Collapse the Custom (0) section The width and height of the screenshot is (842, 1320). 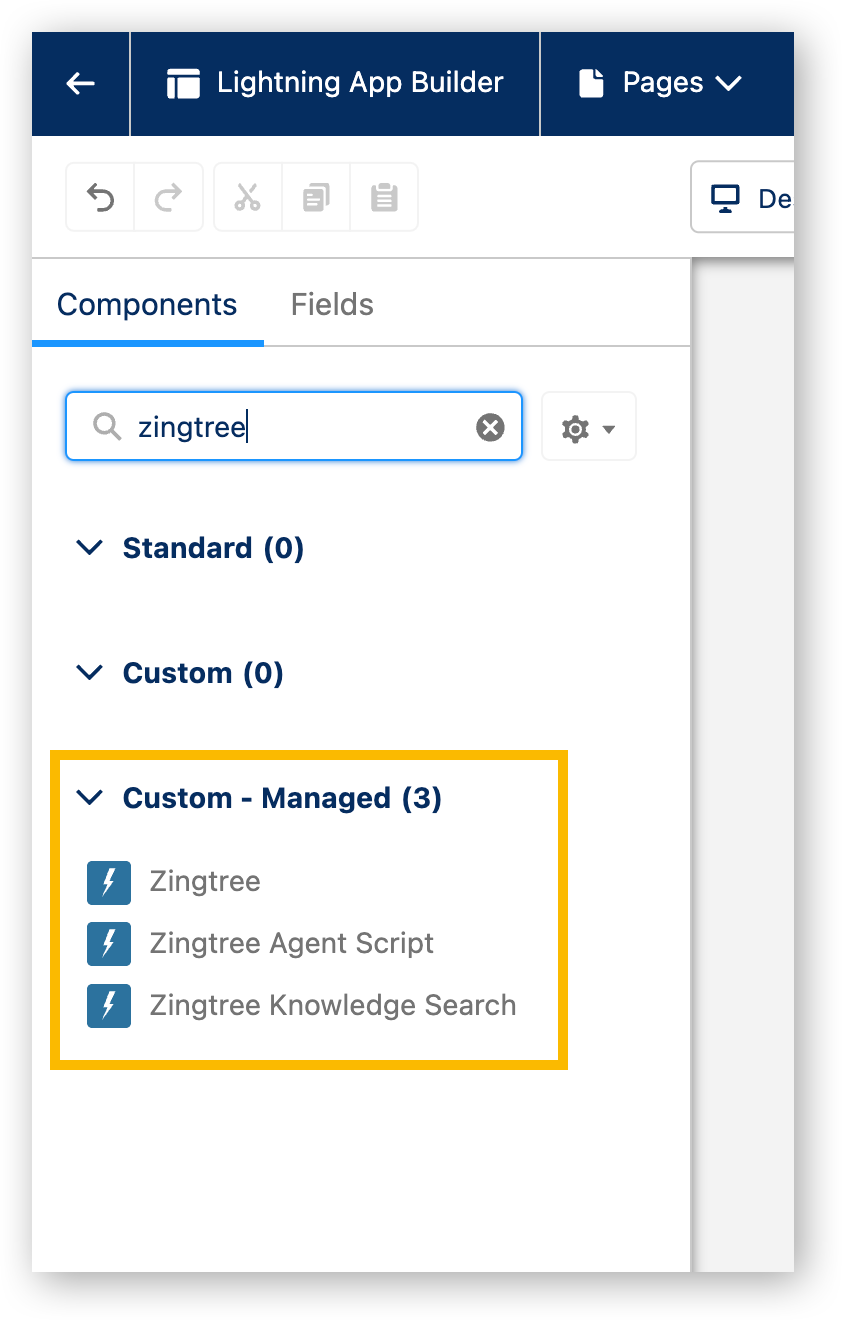pyautogui.click(x=89, y=672)
